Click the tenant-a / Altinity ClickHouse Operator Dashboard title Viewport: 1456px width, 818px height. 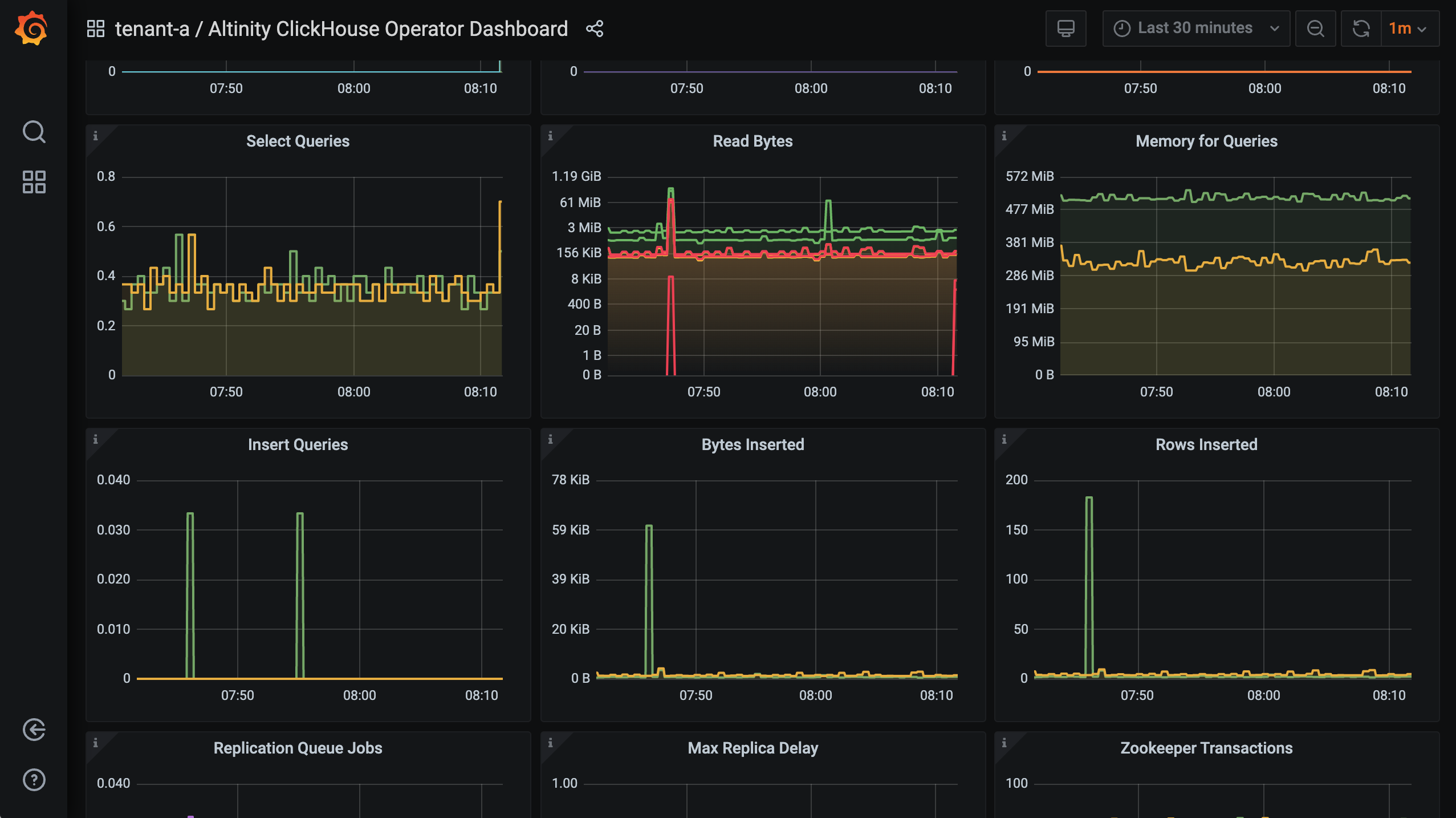(x=341, y=29)
